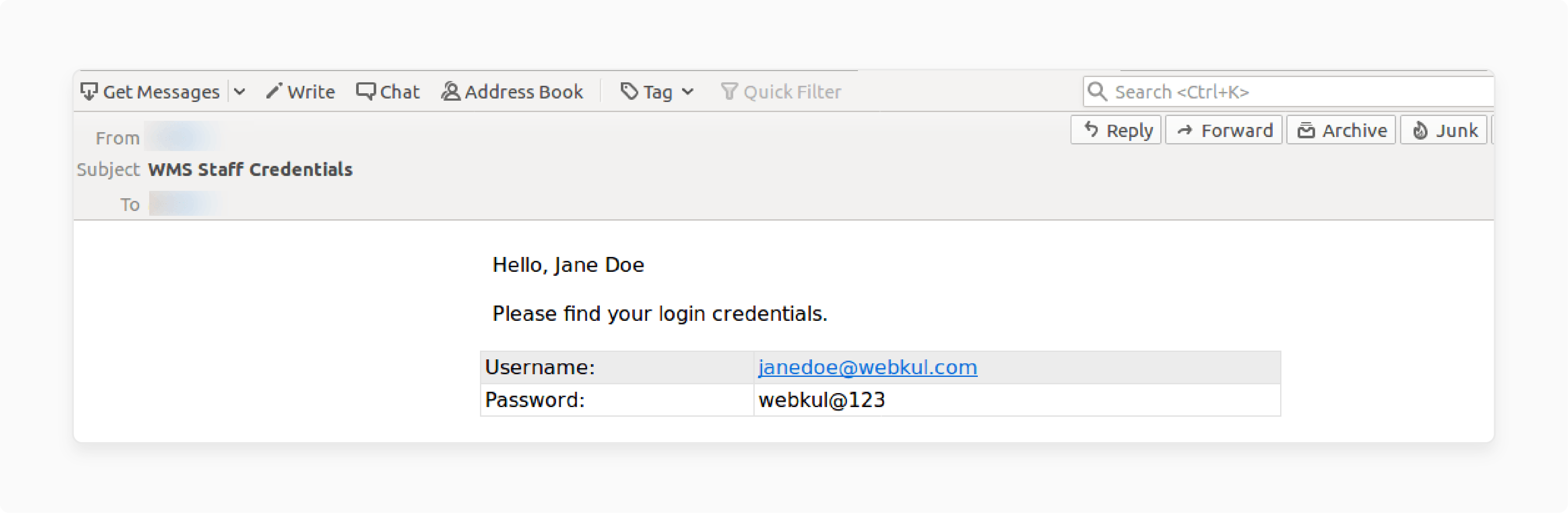This screenshot has width=1568, height=513.
Task: Click the Tag label icon
Action: (x=629, y=92)
